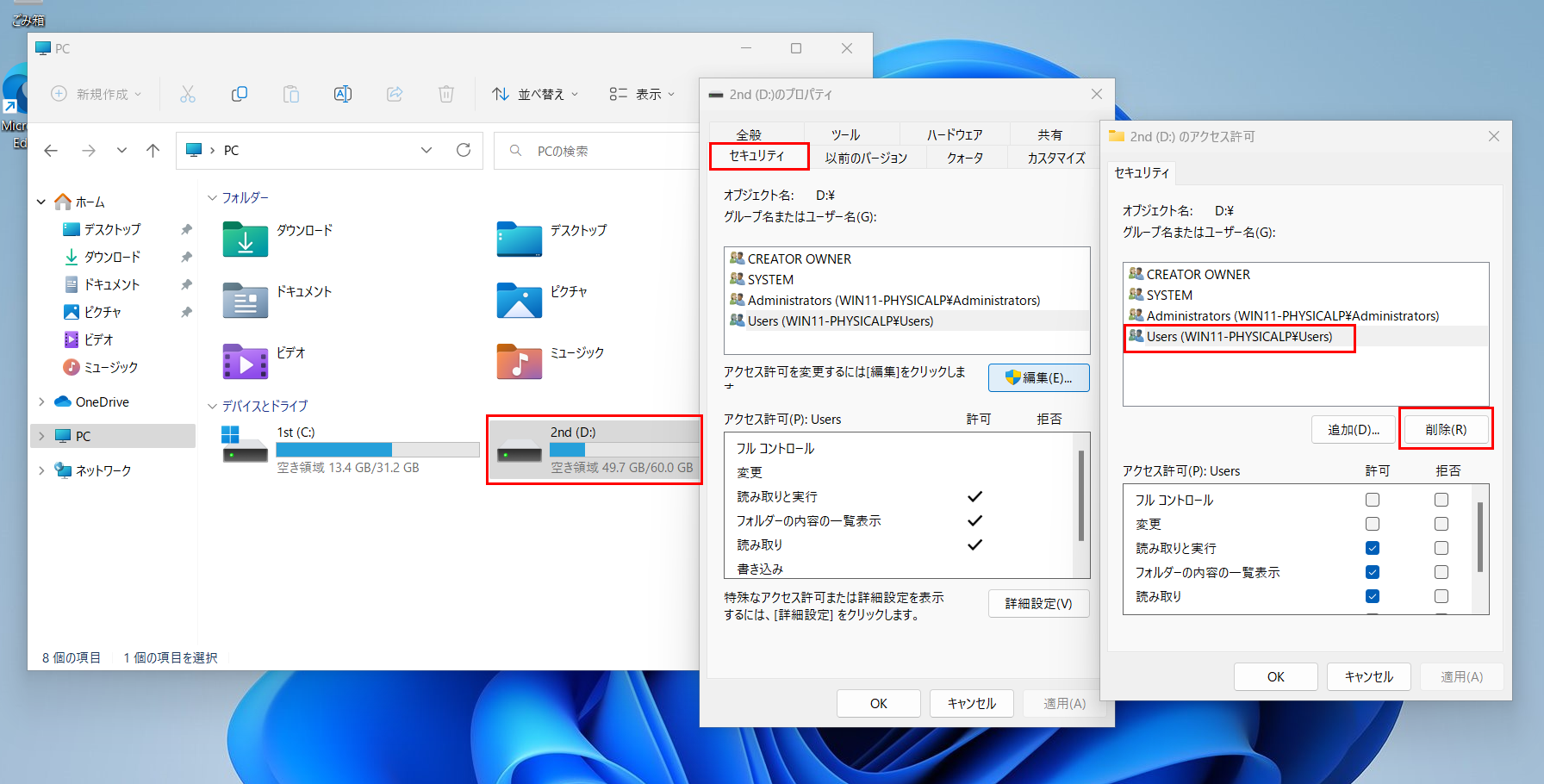Uncheck 読み取りと実行 allow checkbox
This screenshot has width=1544, height=784.
click(1373, 548)
